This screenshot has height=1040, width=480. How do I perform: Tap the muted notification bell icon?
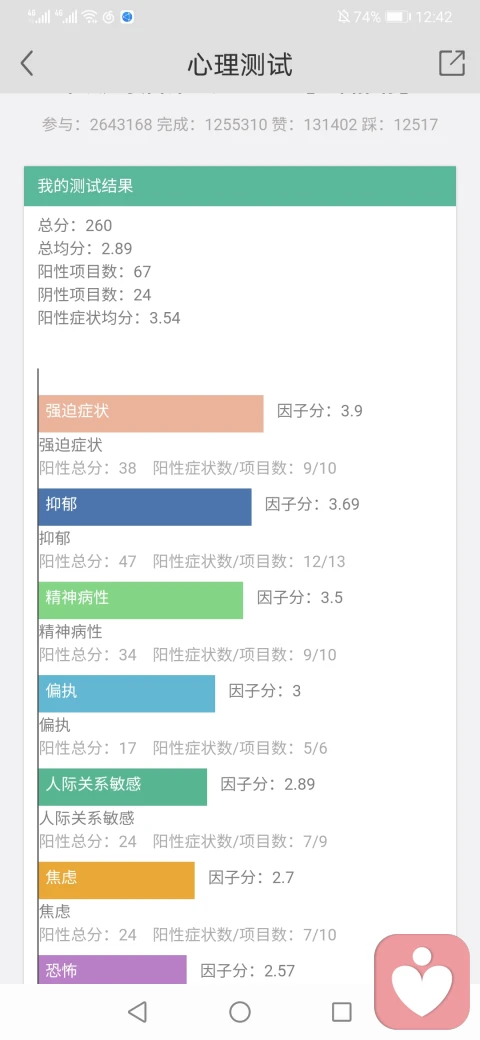(x=343, y=17)
